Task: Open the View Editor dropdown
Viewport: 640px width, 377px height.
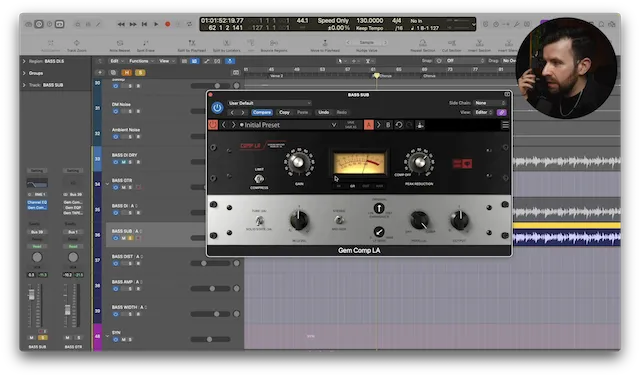Action: (x=484, y=112)
